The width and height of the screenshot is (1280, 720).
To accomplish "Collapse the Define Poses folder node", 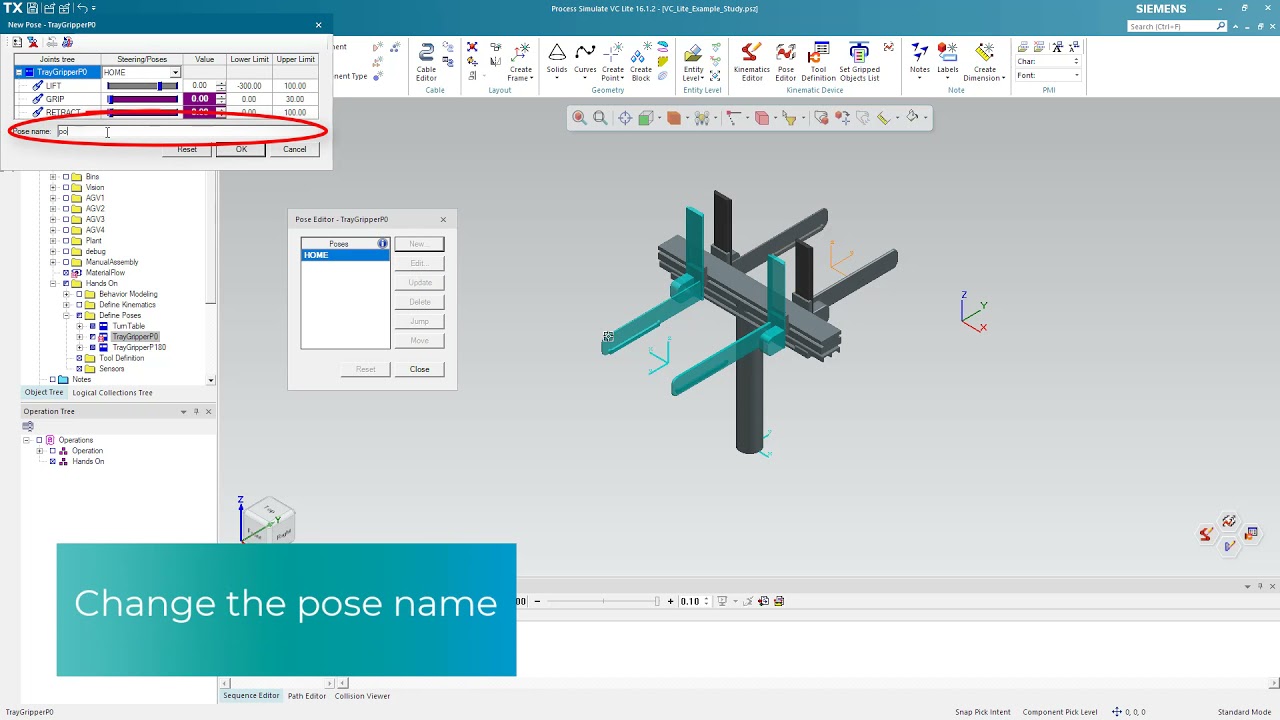I will click(x=66, y=316).
